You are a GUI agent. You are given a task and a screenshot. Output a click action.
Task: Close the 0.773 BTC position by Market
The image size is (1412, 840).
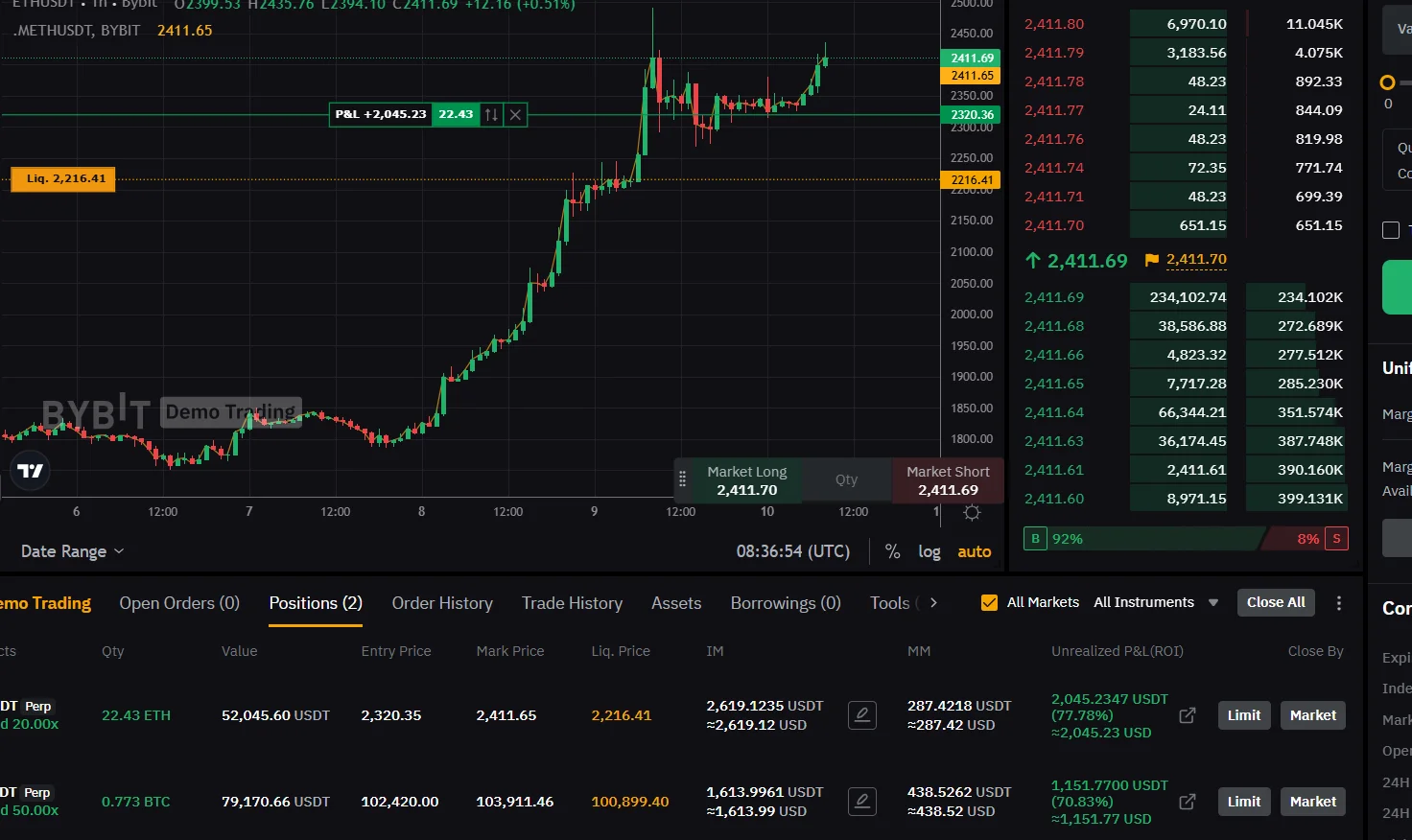pos(1313,802)
